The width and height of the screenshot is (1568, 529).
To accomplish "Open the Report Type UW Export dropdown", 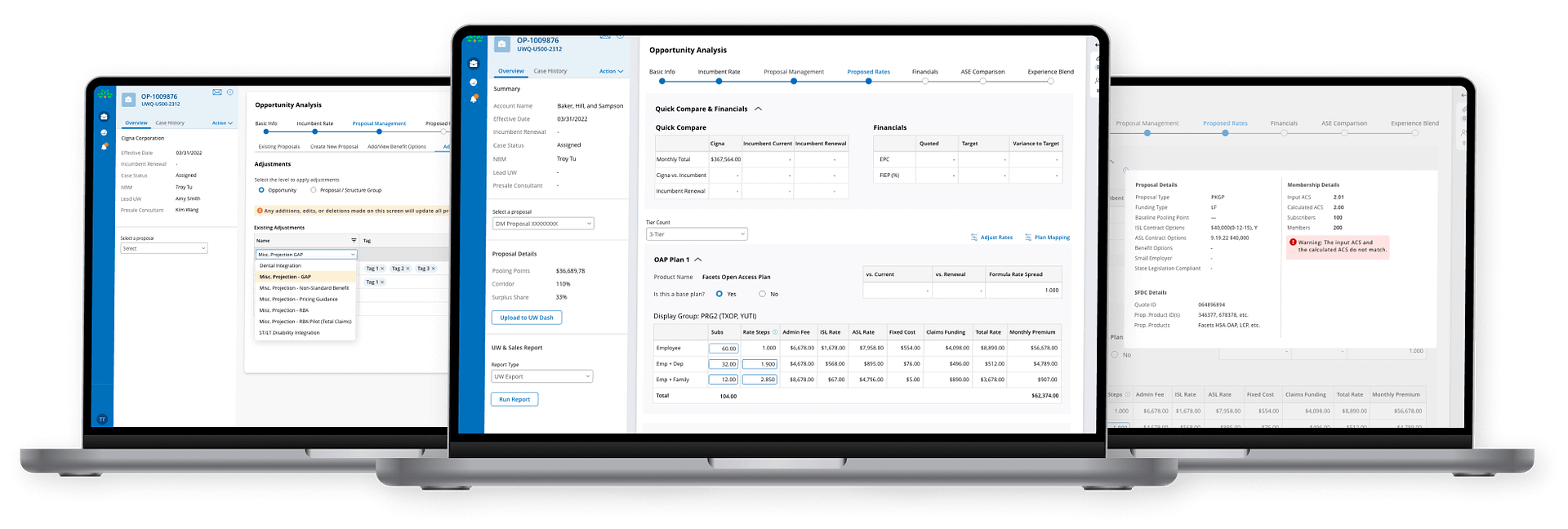I will pos(541,376).
